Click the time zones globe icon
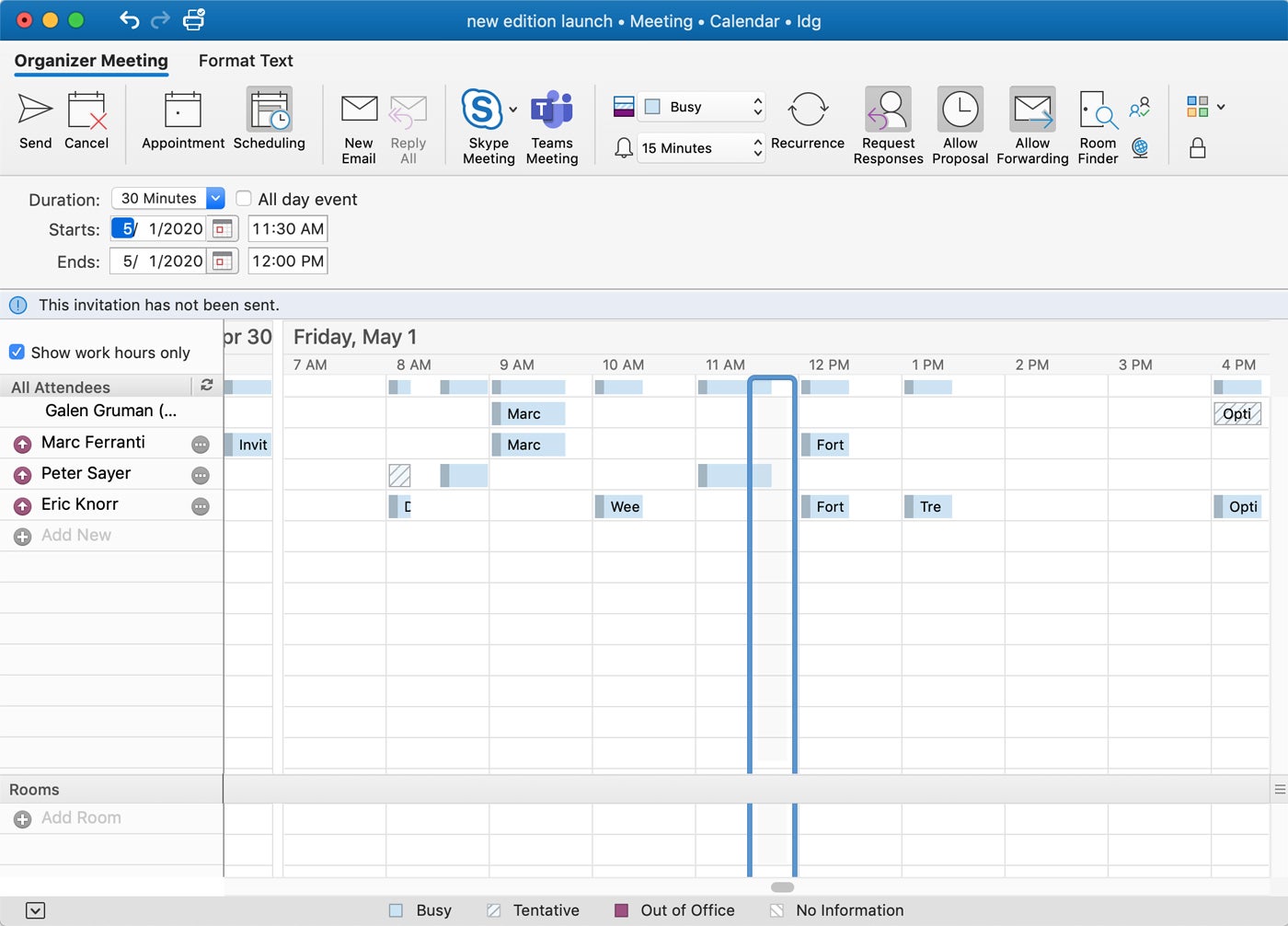Viewport: 1288px width, 926px height. (x=1140, y=148)
